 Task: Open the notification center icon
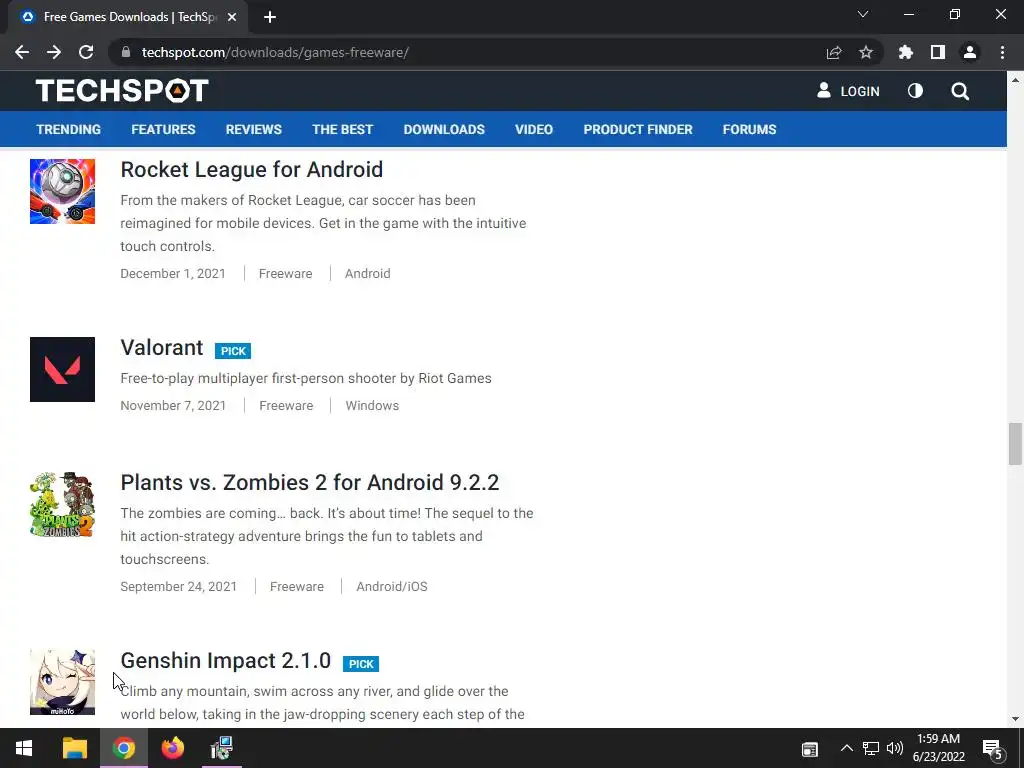[992, 749]
